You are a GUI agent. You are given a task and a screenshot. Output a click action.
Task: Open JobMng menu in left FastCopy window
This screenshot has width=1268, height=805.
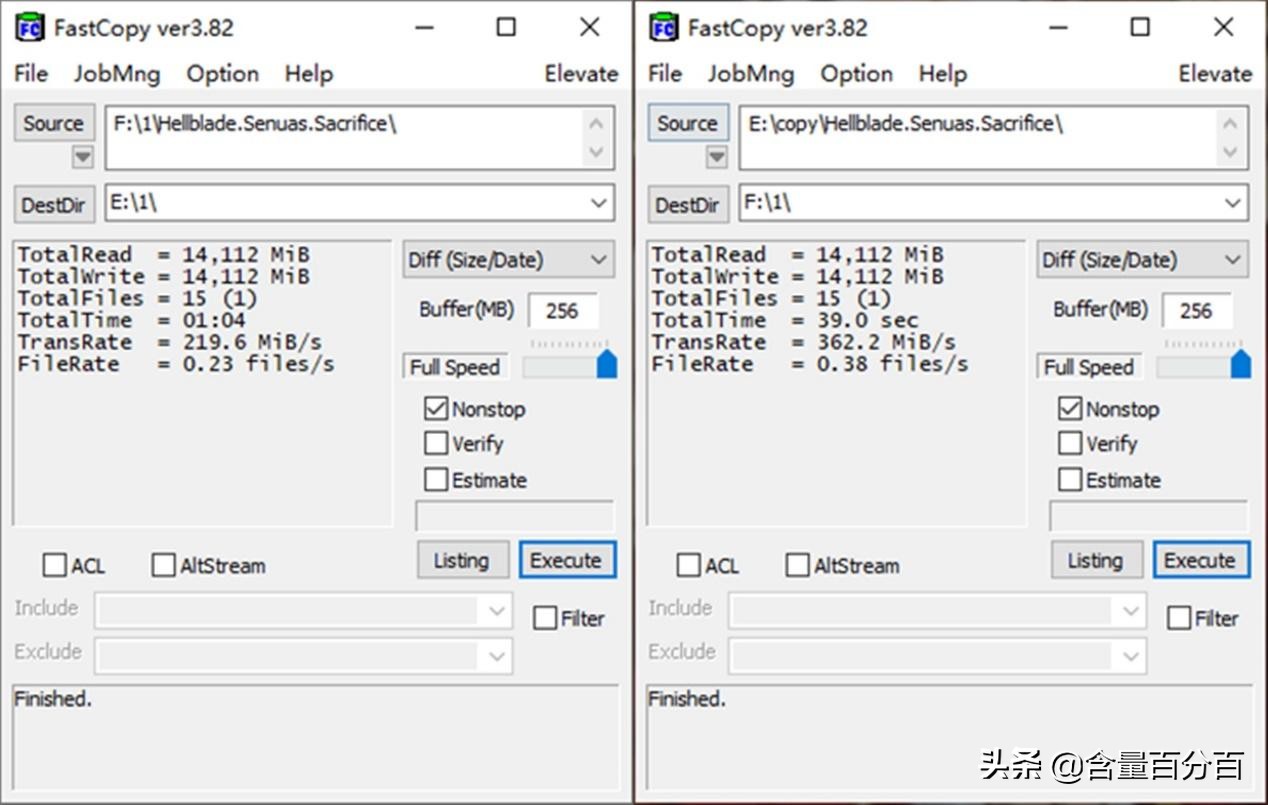pyautogui.click(x=116, y=73)
